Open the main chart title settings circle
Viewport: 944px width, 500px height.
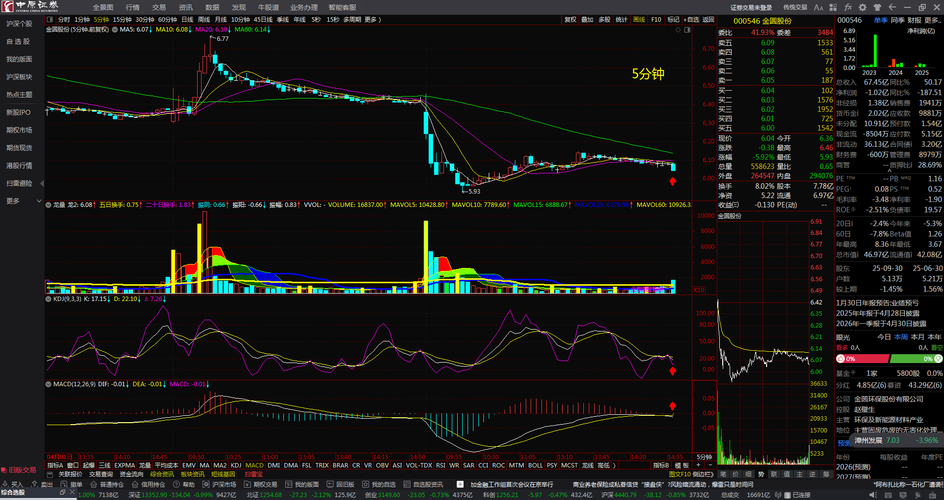[115, 29]
